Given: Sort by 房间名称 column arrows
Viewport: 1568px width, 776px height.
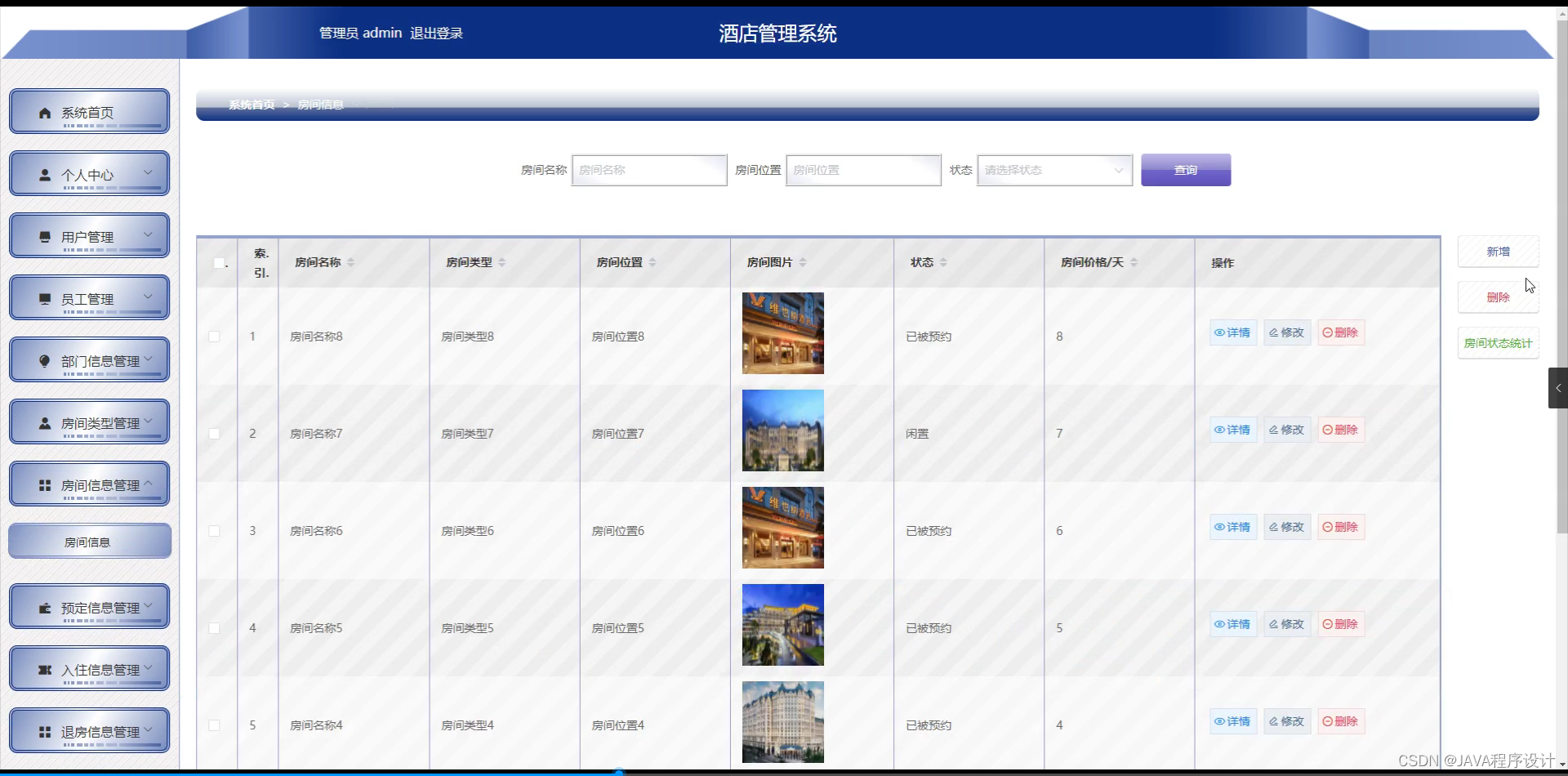Looking at the screenshot, I should click(x=351, y=262).
